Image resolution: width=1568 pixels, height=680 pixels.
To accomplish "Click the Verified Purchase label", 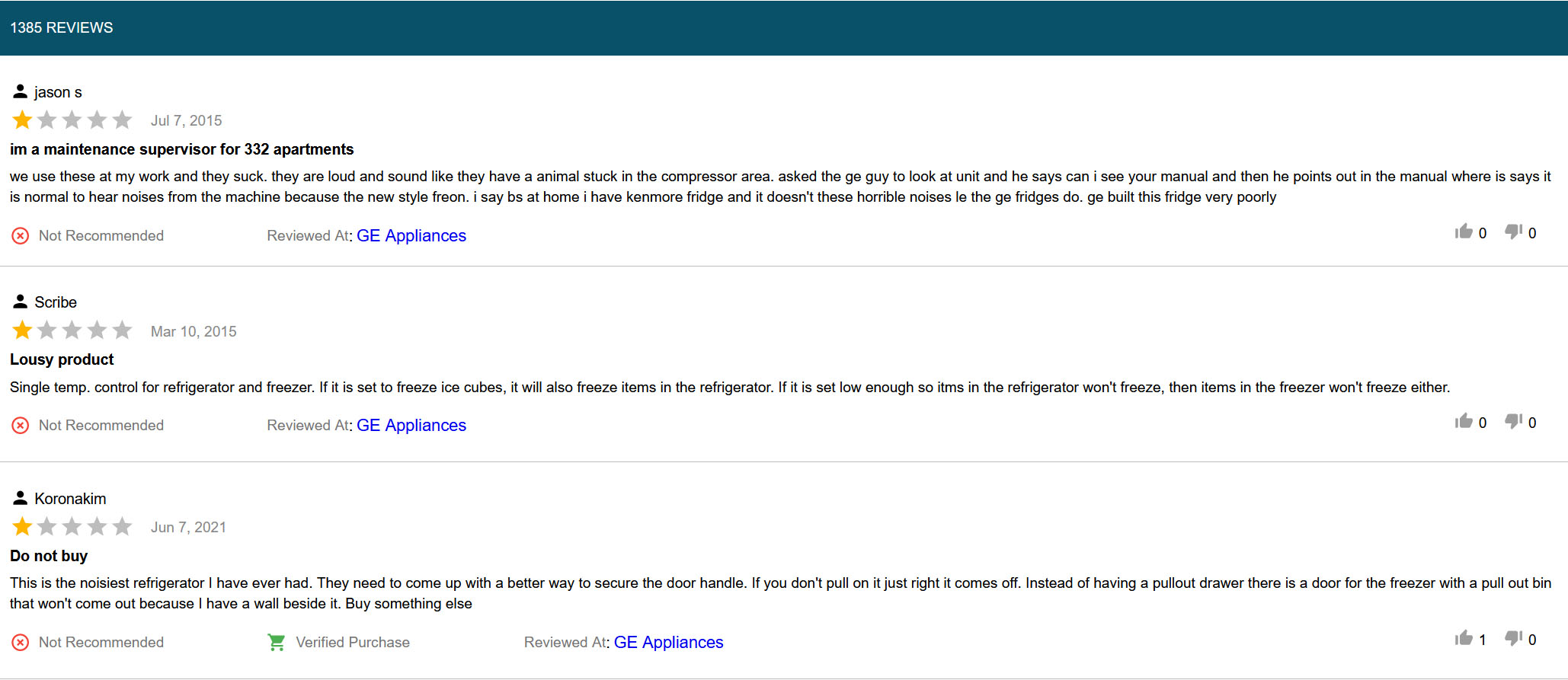I will (353, 643).
